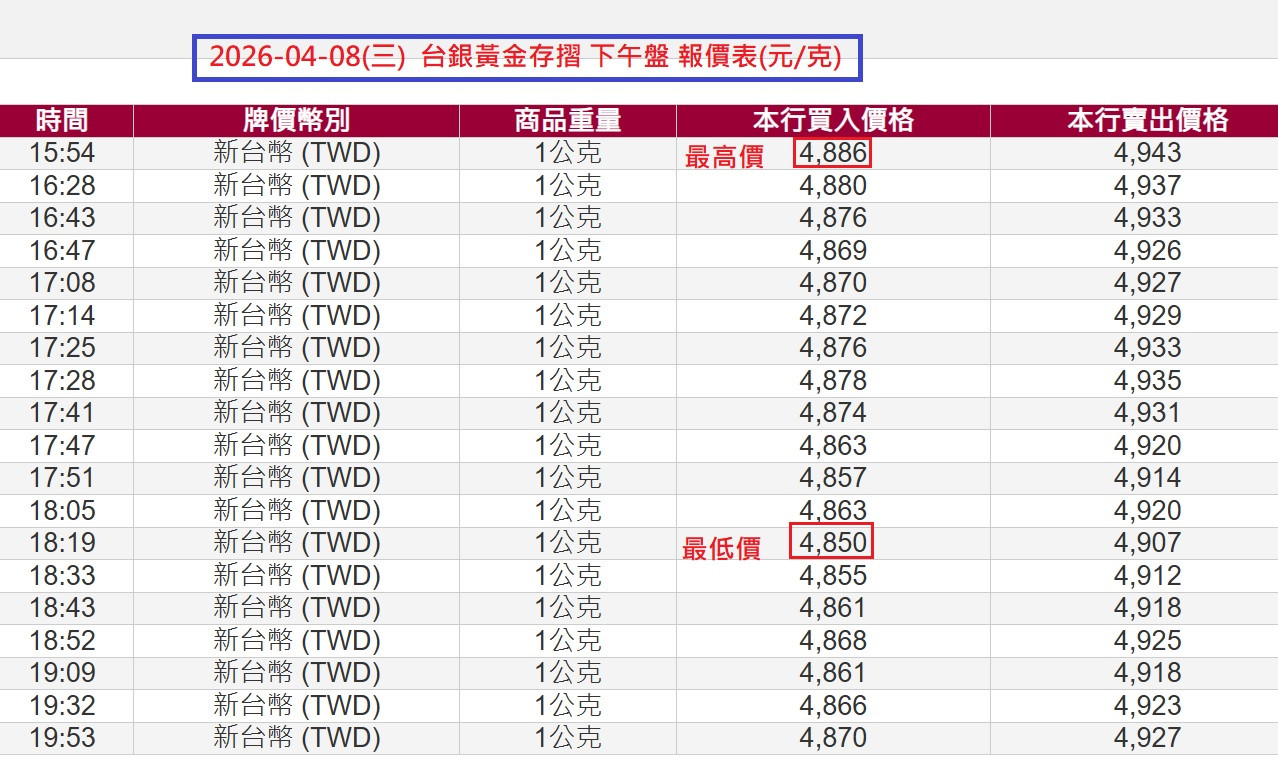Select the 19:53 time cell
1278x774 pixels.
[x=66, y=738]
